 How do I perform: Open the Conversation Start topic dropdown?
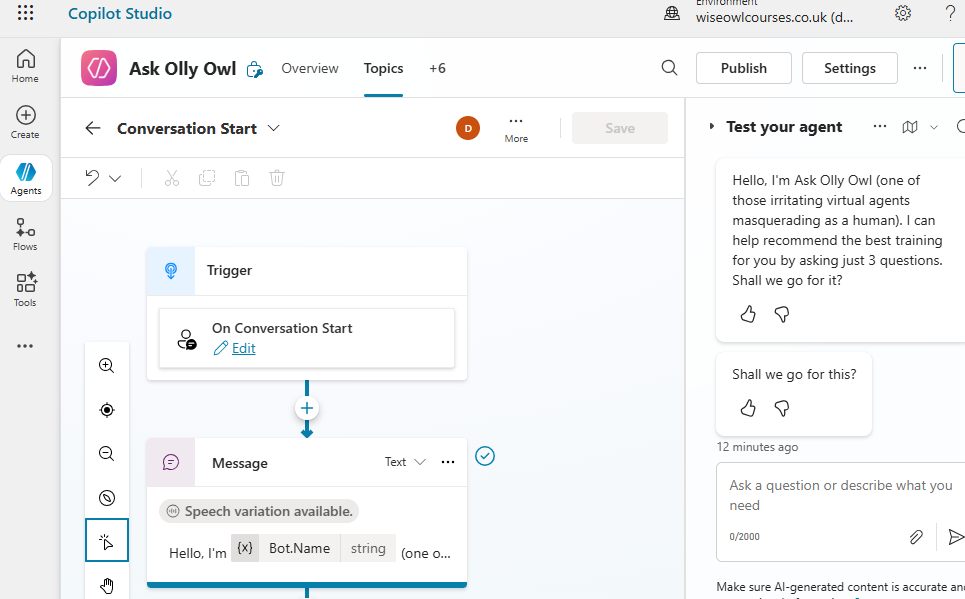point(274,128)
